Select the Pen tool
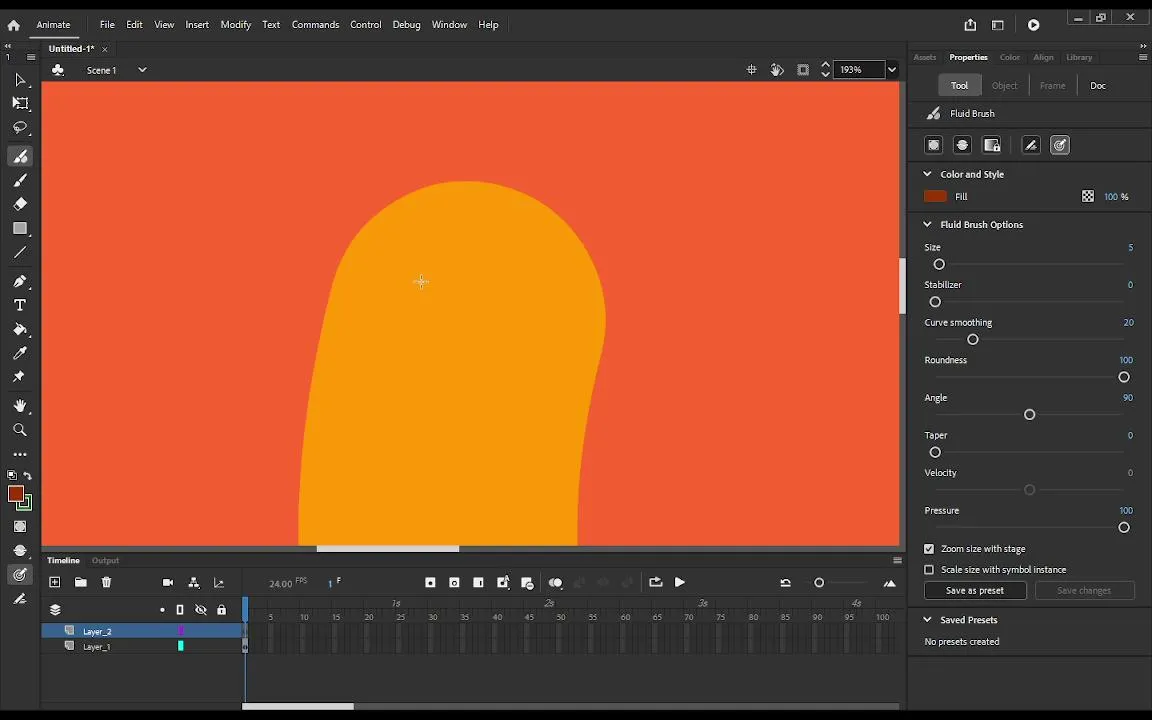Viewport: 1152px width, 720px height. pos(21,281)
